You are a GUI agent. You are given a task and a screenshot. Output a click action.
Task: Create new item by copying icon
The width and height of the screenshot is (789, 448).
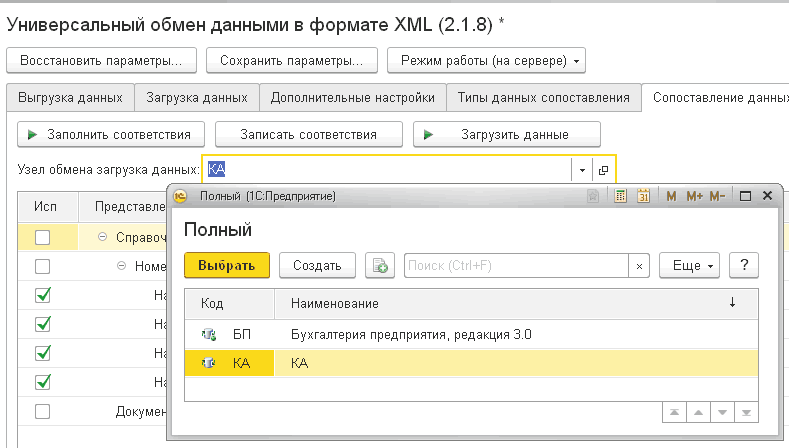click(x=380, y=265)
